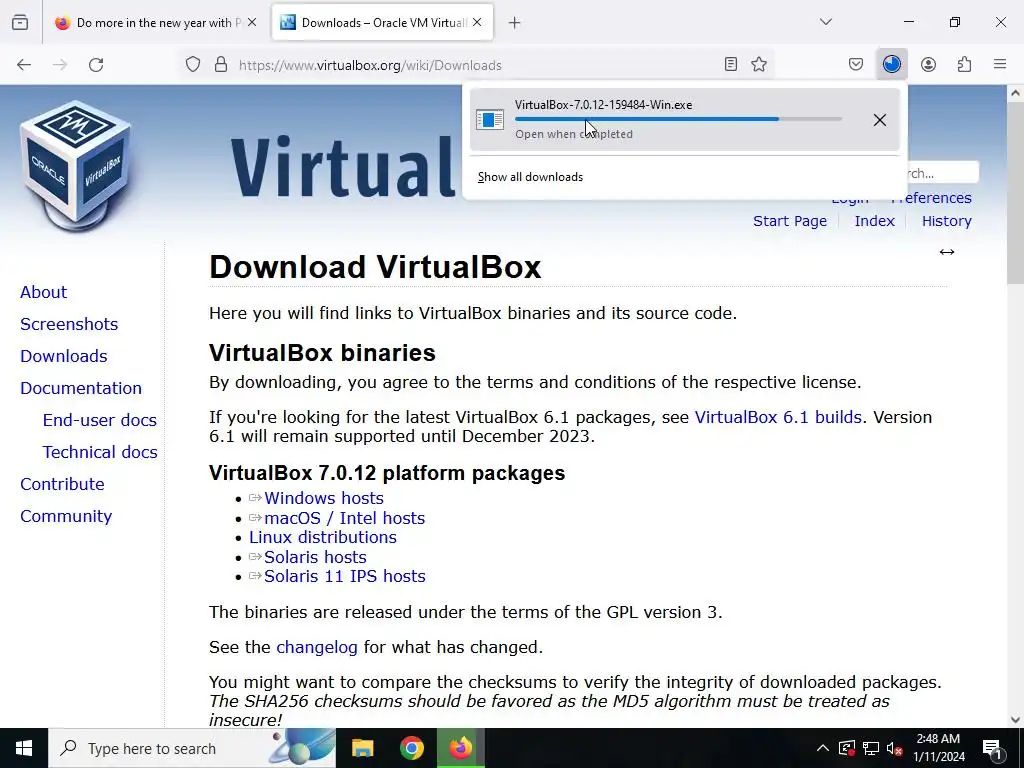Image resolution: width=1024 pixels, height=768 pixels.
Task: Click scrollbar down arrow
Action: click(1015, 720)
